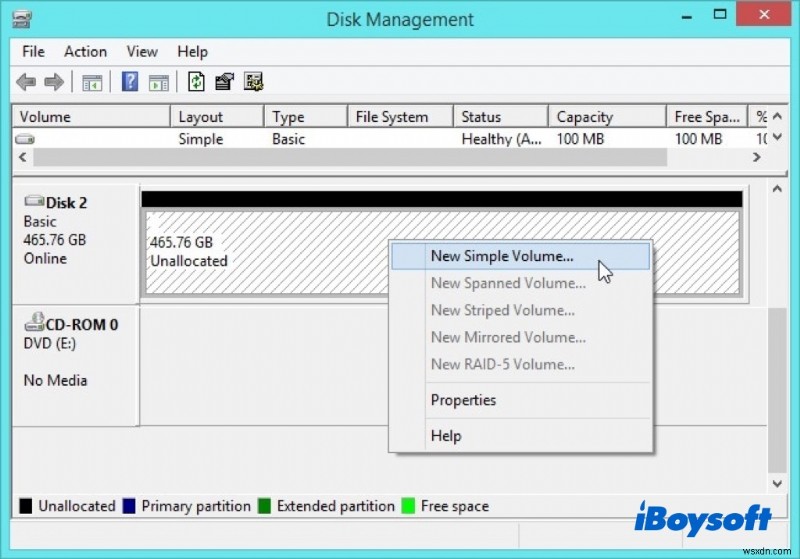The image size is (800, 559).
Task: Click the Basic type cell in list
Action: click(x=288, y=139)
